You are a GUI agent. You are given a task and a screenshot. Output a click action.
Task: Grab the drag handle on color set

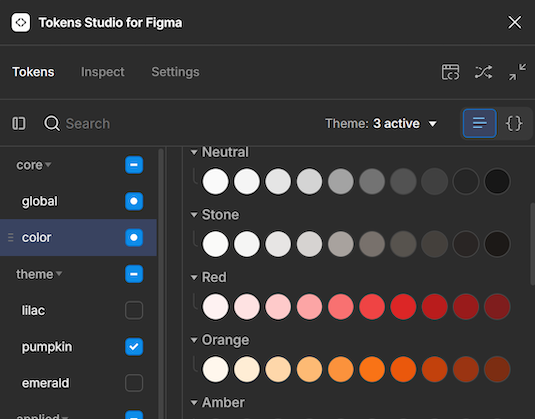(11, 237)
